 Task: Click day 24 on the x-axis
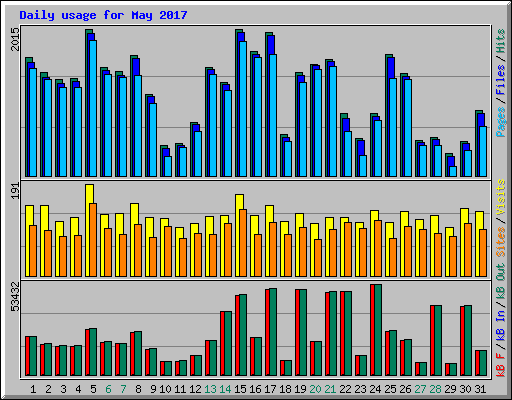click(x=375, y=389)
